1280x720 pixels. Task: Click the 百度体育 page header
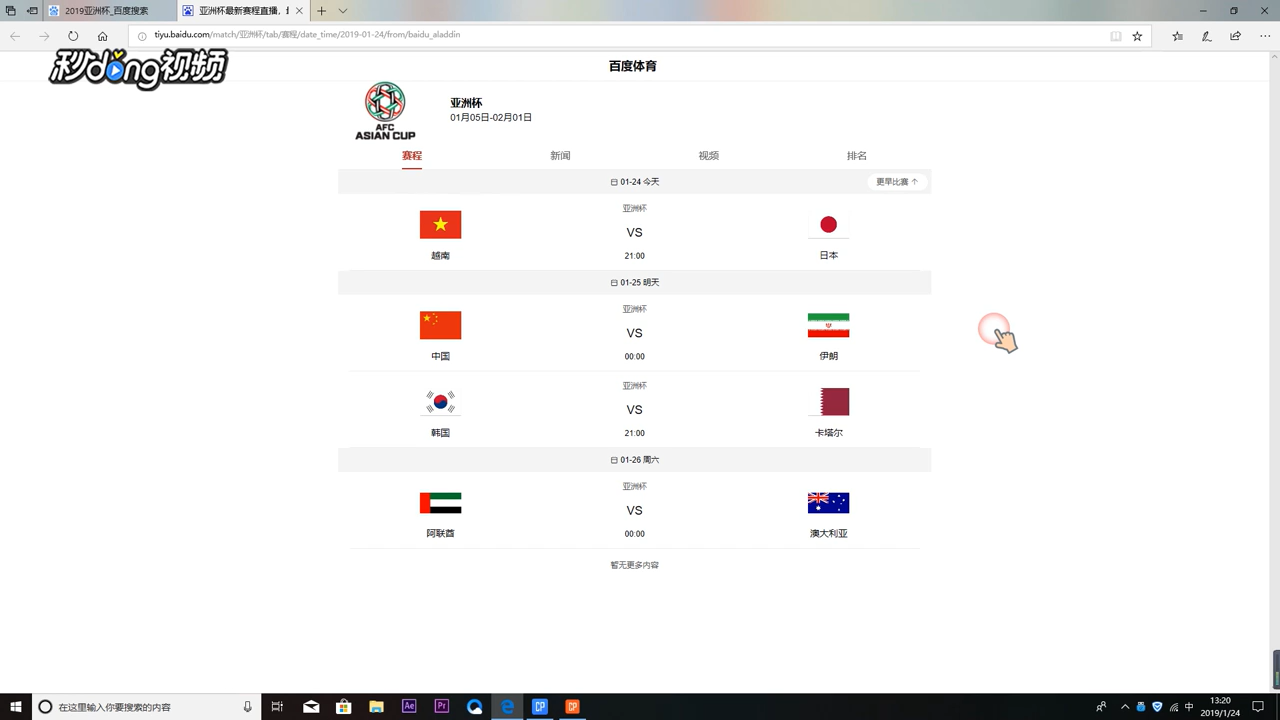(x=633, y=66)
